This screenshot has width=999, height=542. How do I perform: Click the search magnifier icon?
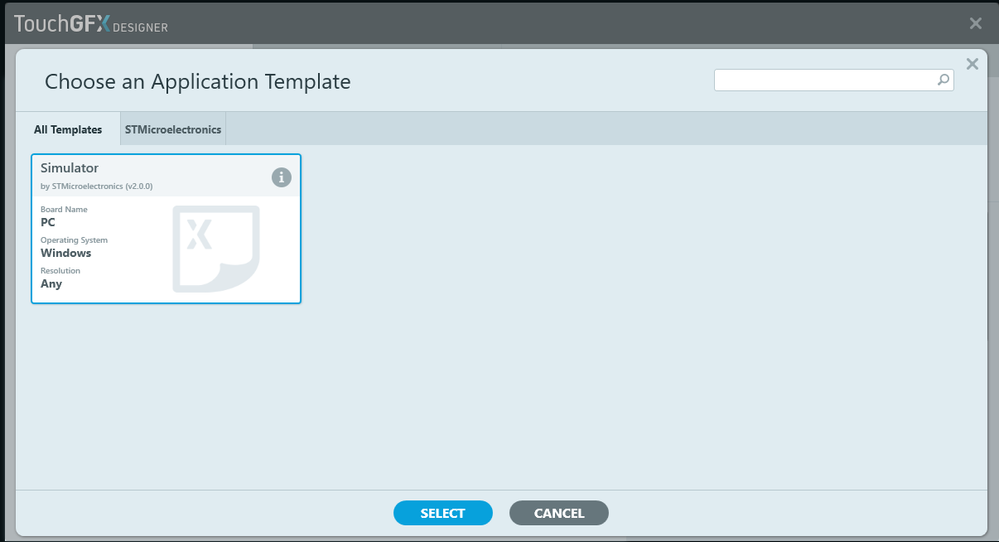(x=943, y=80)
